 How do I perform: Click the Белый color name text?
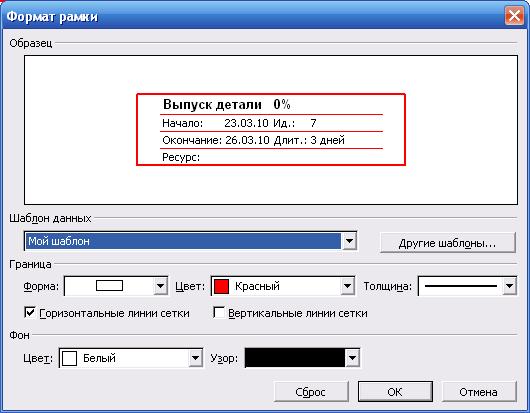[x=99, y=358]
